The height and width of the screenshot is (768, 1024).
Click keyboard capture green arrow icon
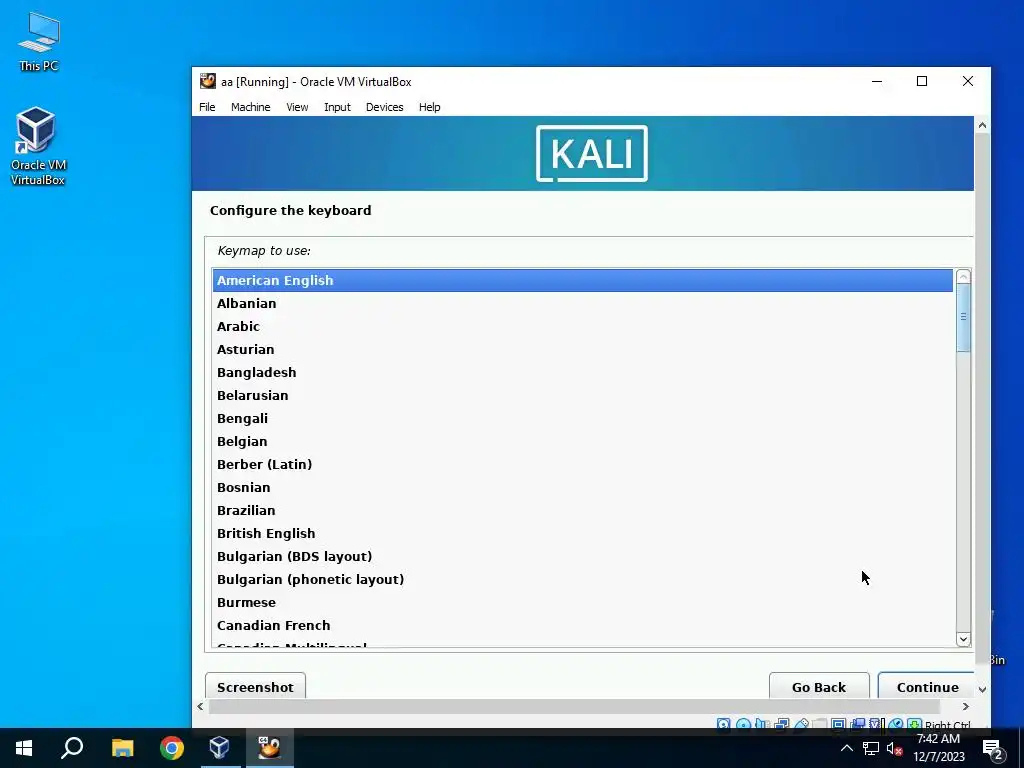914,724
